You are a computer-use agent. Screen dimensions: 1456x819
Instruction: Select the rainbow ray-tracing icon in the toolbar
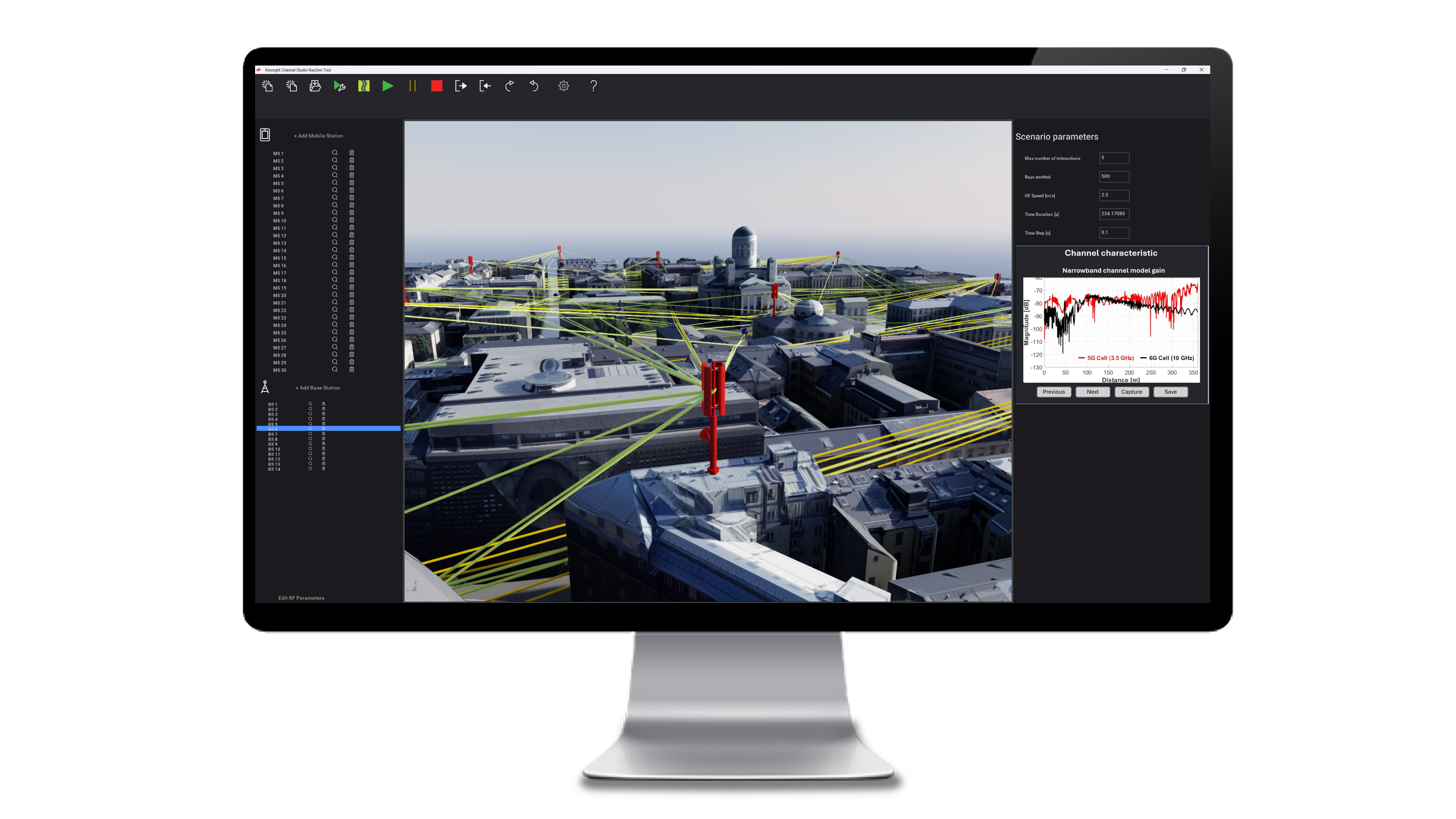click(x=364, y=86)
